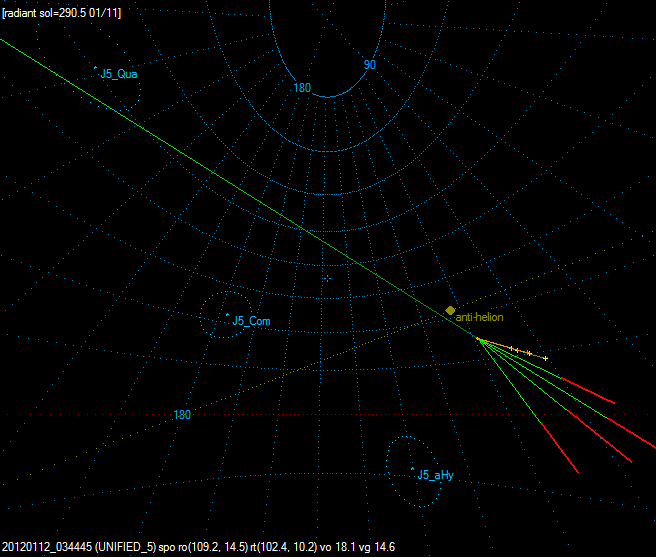Click the 90 grid coordinate label

tap(370, 65)
